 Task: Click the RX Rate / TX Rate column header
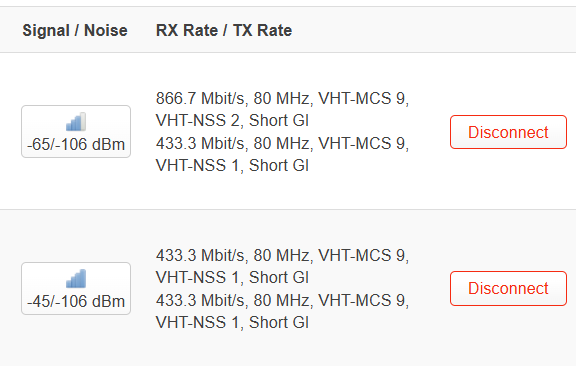[224, 30]
